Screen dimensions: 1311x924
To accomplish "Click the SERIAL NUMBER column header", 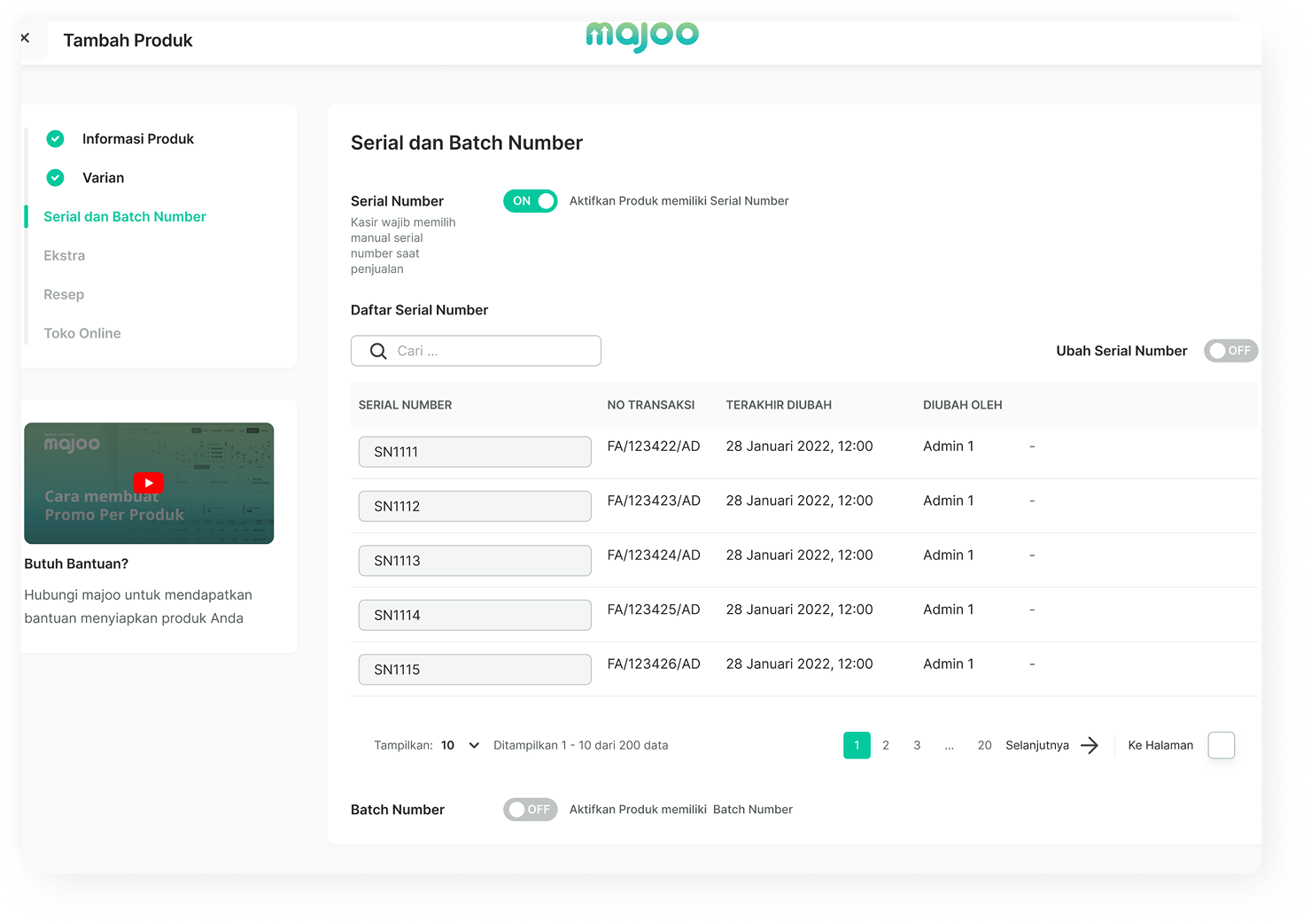I will [x=405, y=405].
